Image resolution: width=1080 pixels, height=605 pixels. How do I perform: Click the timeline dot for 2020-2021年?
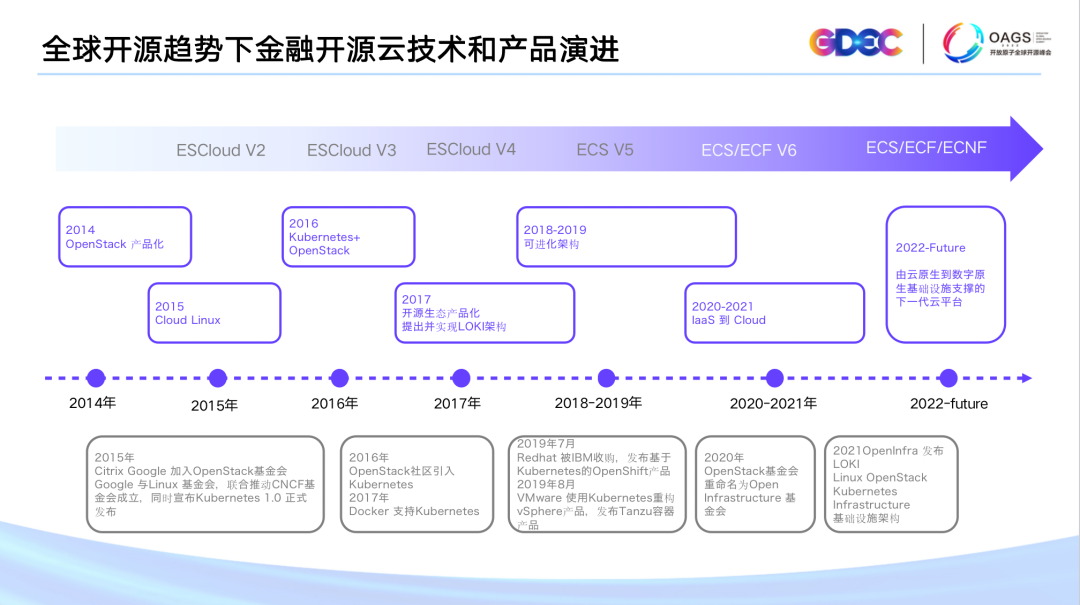775,378
